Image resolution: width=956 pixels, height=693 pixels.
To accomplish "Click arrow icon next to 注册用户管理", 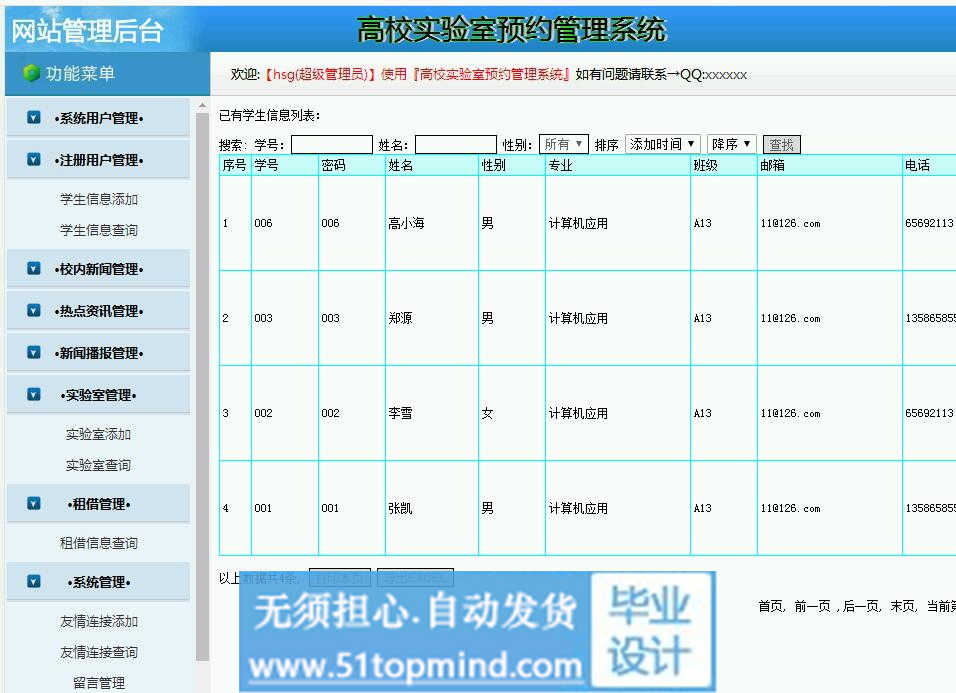I will tap(34, 160).
